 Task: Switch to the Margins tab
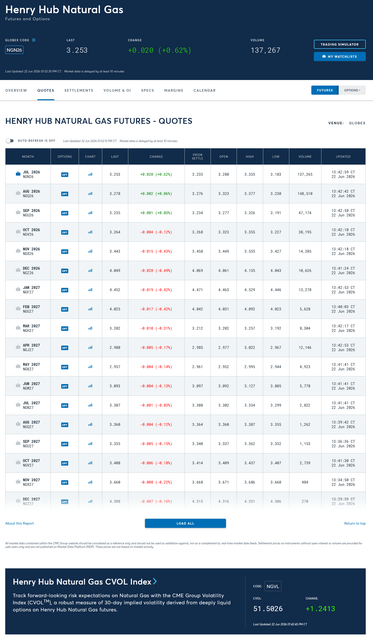pos(174,90)
